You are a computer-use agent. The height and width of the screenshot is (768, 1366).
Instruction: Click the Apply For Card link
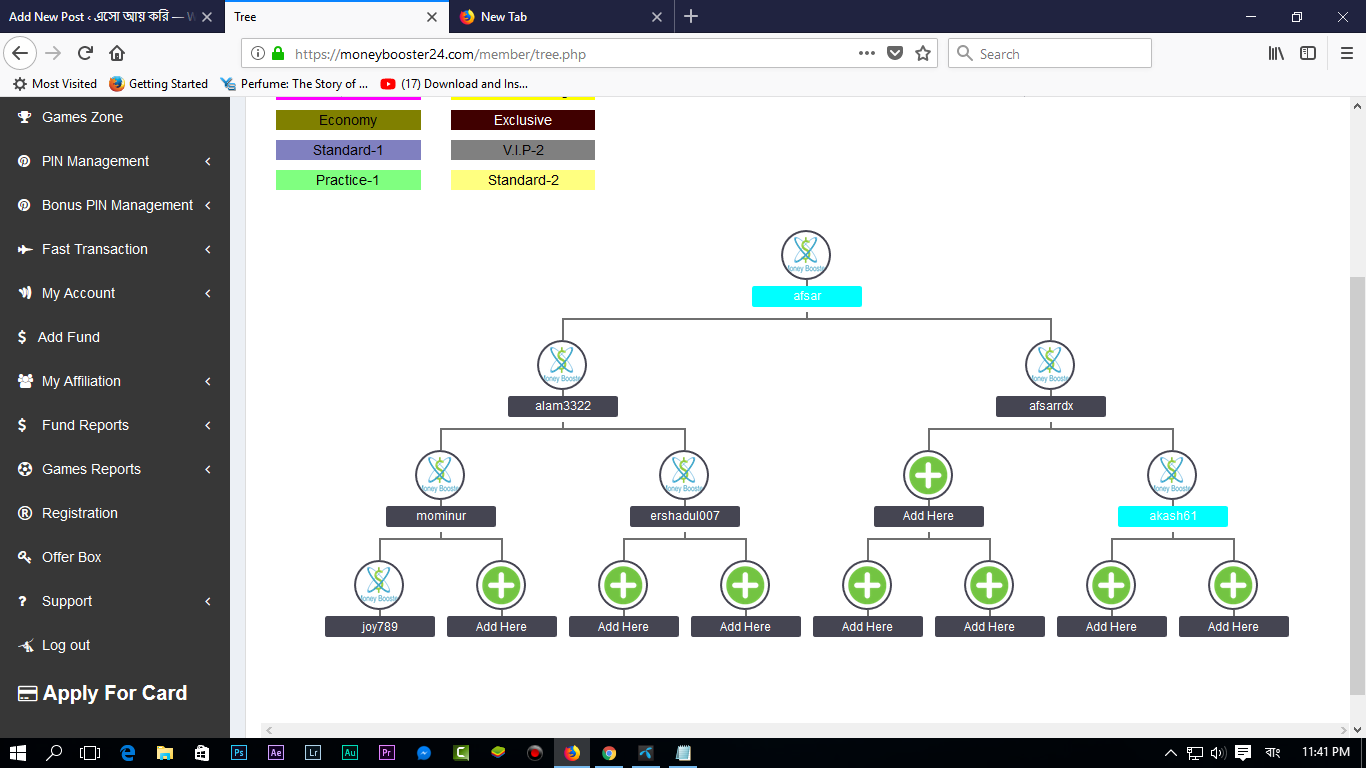114,693
